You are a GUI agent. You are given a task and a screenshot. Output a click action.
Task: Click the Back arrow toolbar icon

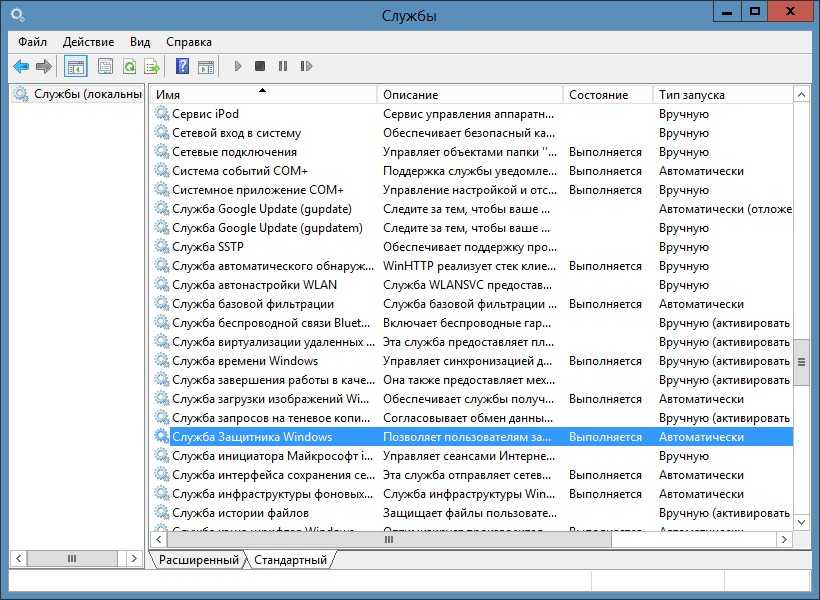[21, 67]
